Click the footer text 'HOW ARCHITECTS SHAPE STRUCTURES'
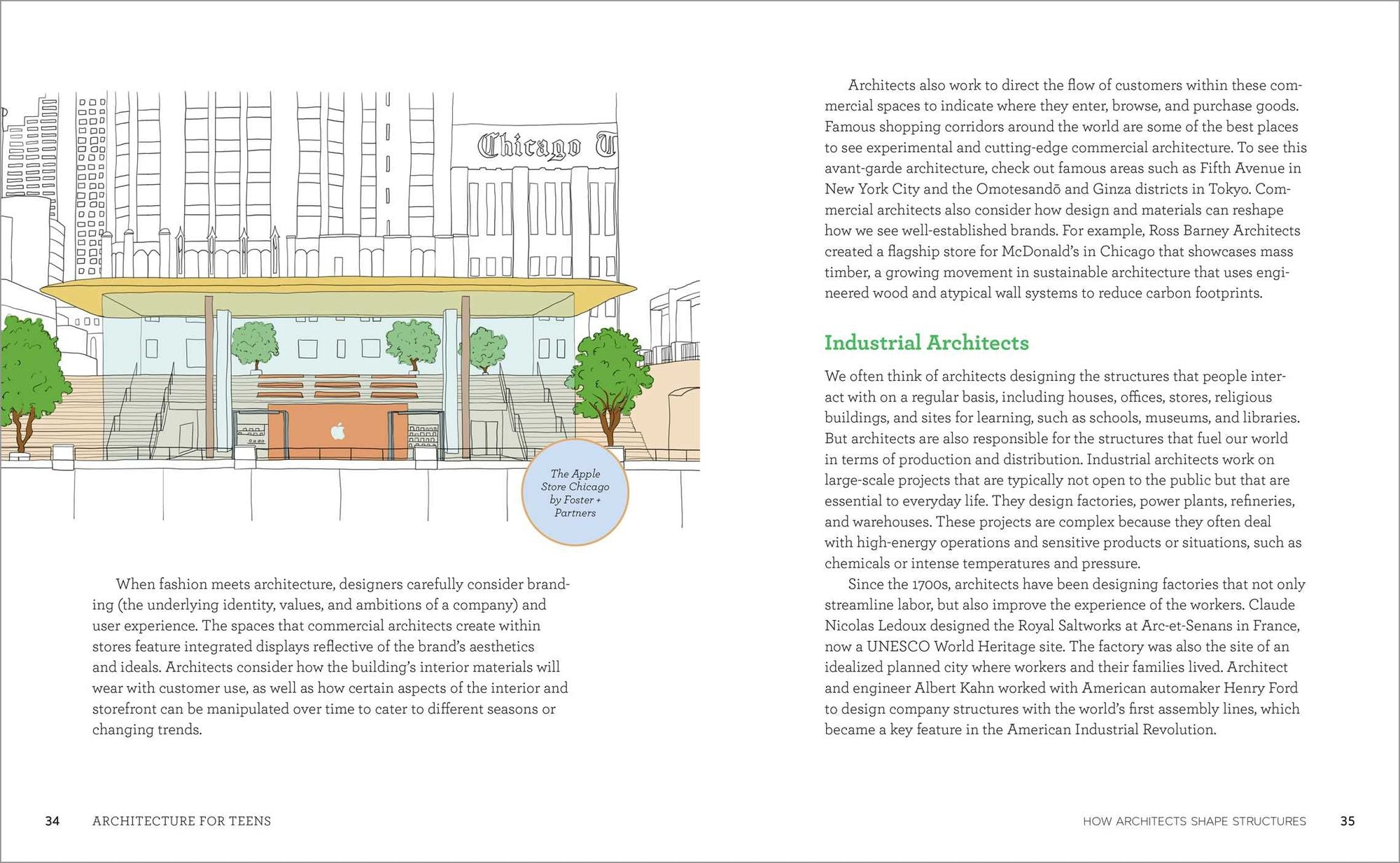Screen dimensions: 1400x863 click(x=1194, y=821)
